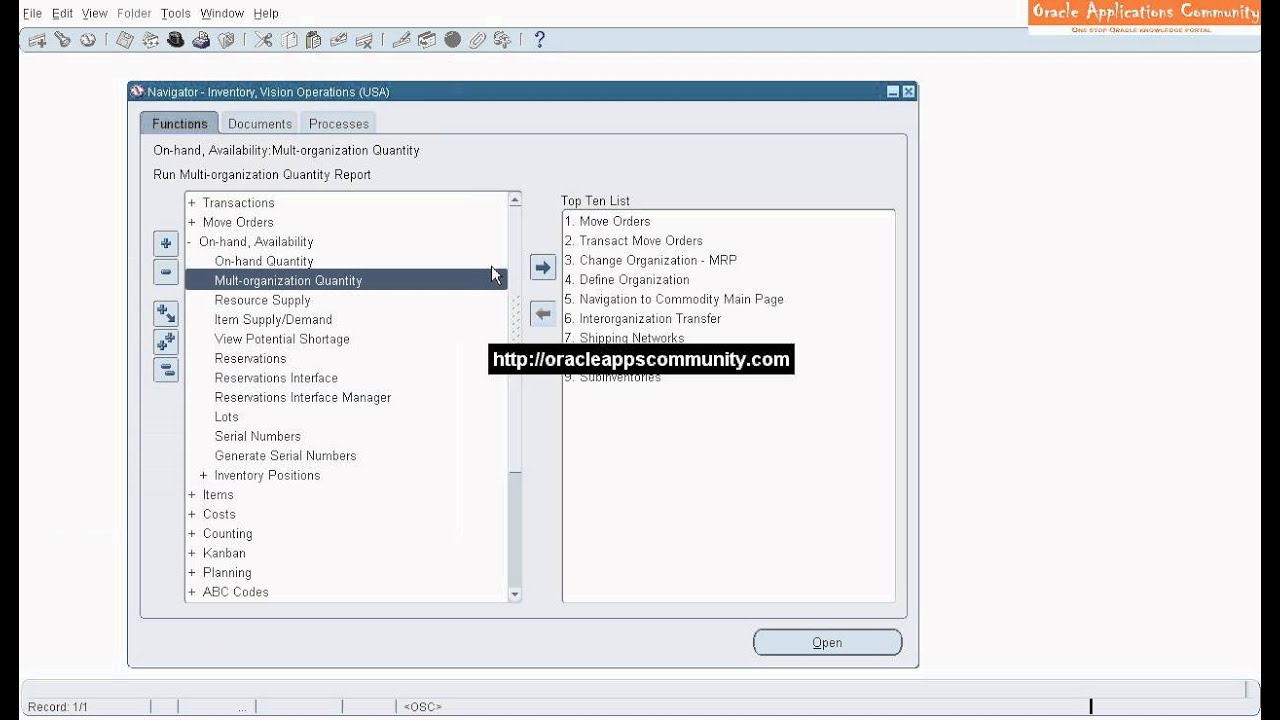The height and width of the screenshot is (720, 1280).
Task: Collapse the On-hand, Availability node
Action: coord(190,242)
